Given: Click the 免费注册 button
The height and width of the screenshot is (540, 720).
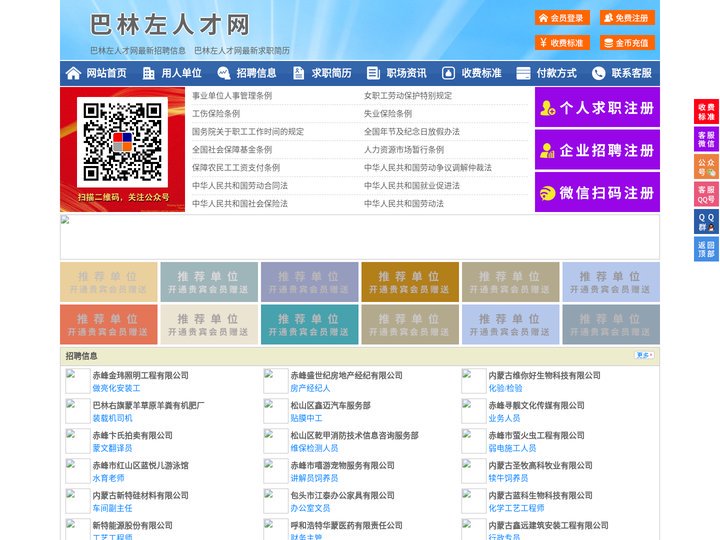Looking at the screenshot, I should [627, 18].
